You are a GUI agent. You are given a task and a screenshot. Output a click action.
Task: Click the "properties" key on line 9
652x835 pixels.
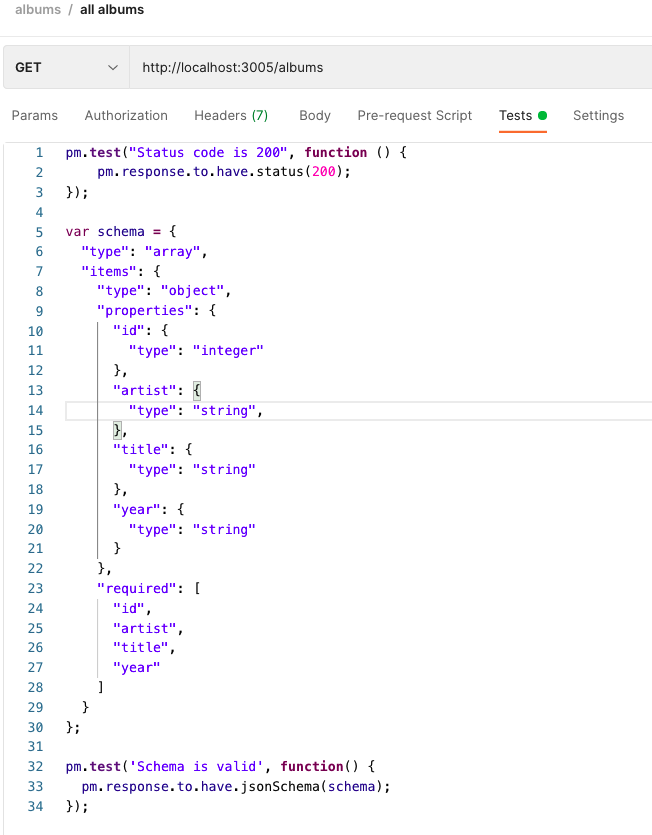[x=145, y=310]
